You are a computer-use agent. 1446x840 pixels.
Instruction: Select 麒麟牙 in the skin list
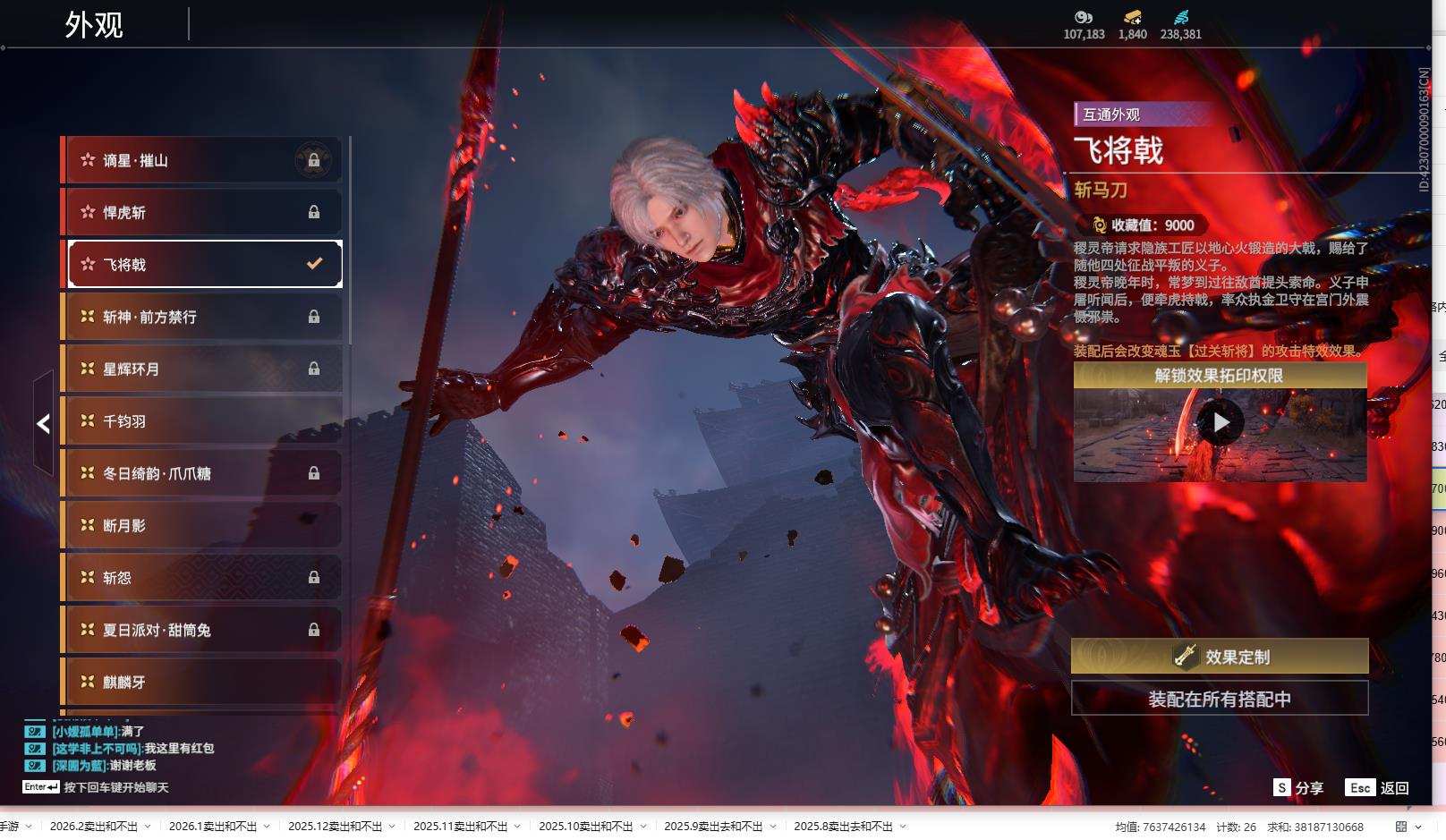201,683
